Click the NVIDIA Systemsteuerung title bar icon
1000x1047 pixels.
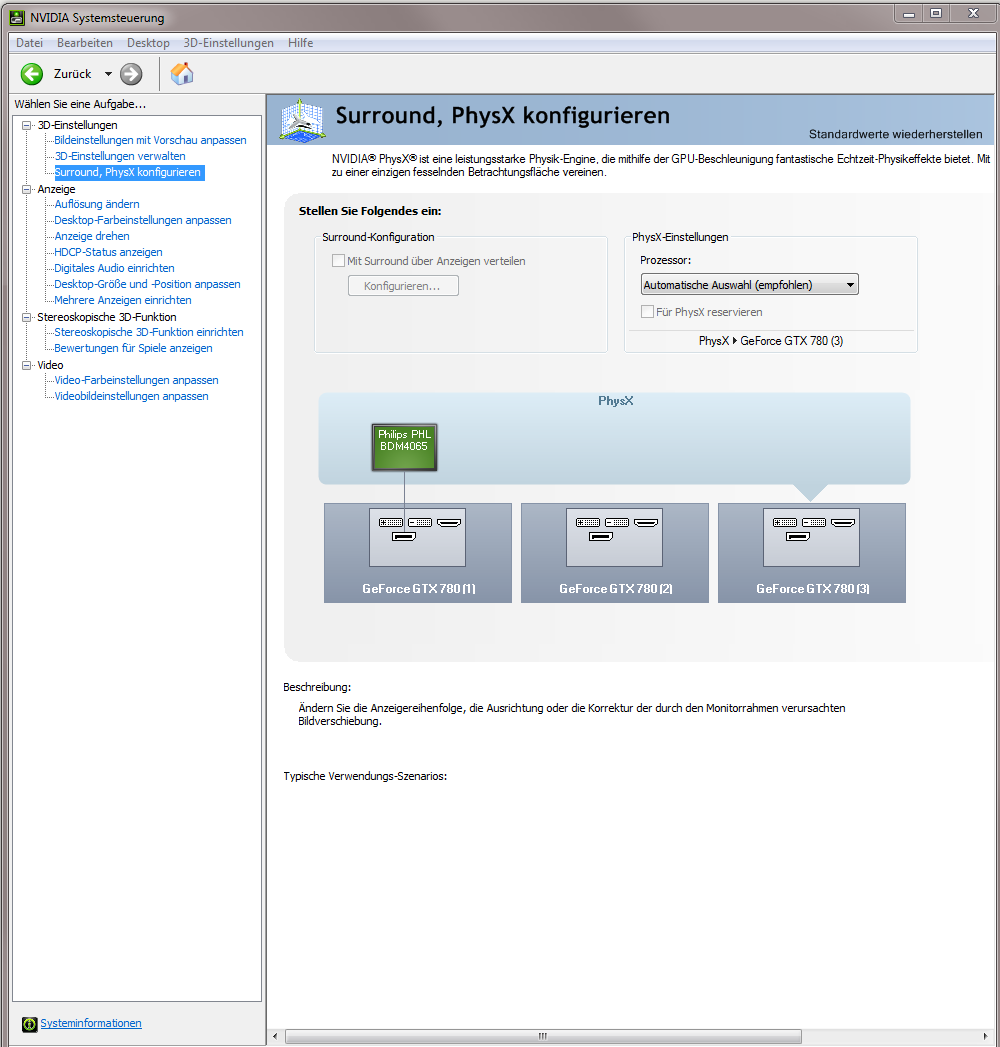pyautogui.click(x=17, y=17)
